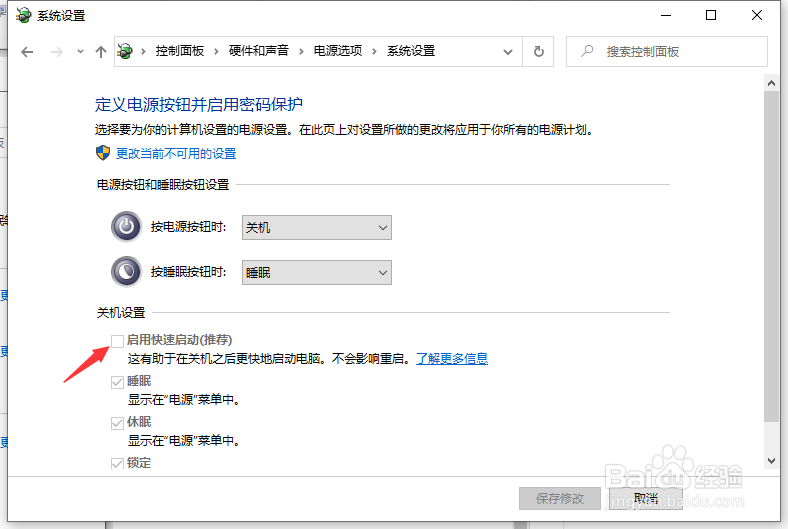Go up one level with up arrow
Image resolution: width=788 pixels, height=529 pixels.
(x=101, y=52)
